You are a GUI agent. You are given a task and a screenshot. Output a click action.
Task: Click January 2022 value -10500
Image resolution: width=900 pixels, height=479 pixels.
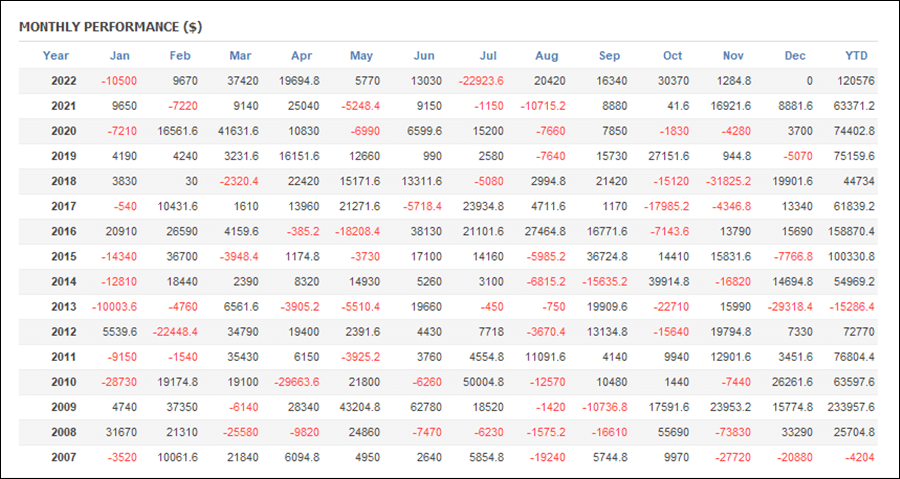pyautogui.click(x=119, y=81)
